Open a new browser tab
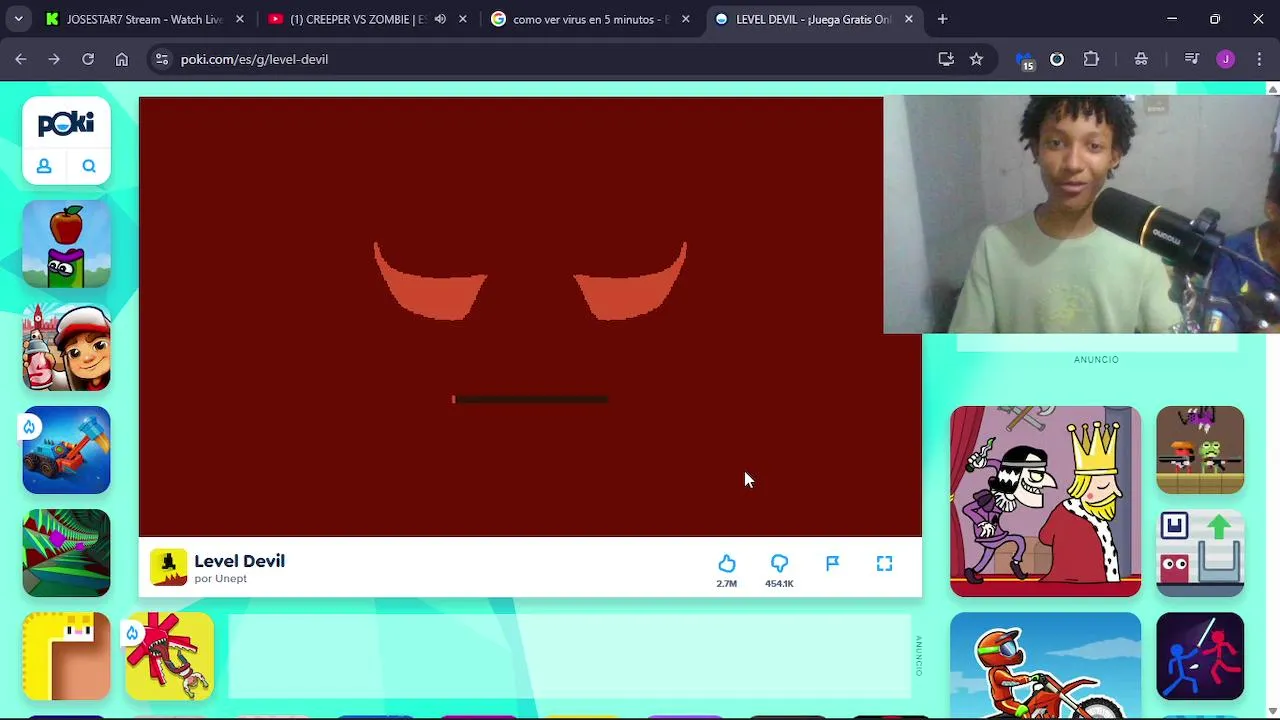Viewport: 1280px width, 720px height. coord(943,19)
